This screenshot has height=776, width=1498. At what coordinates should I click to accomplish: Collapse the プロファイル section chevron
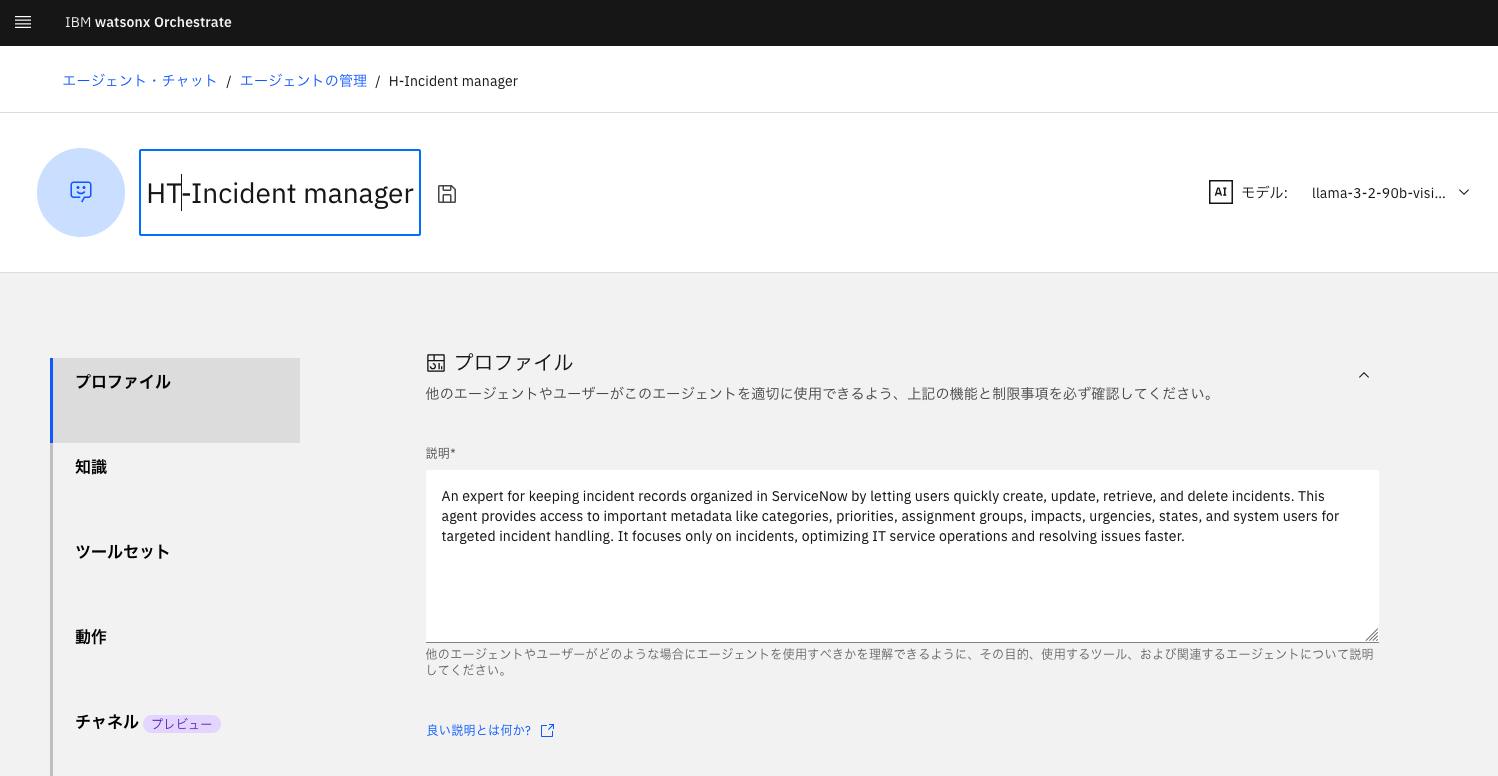pos(1364,375)
